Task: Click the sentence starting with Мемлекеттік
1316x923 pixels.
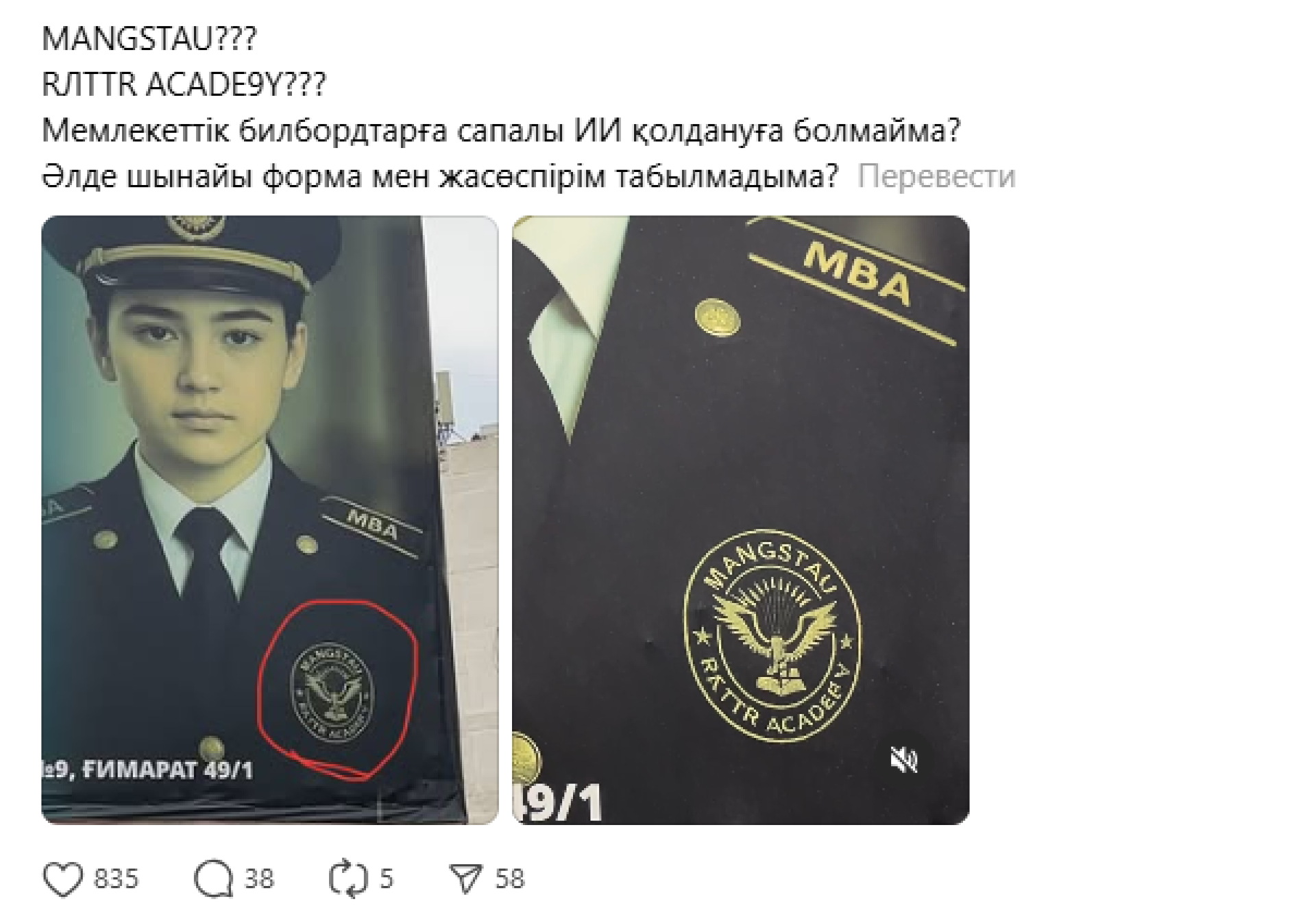Action: pyautogui.click(x=501, y=131)
